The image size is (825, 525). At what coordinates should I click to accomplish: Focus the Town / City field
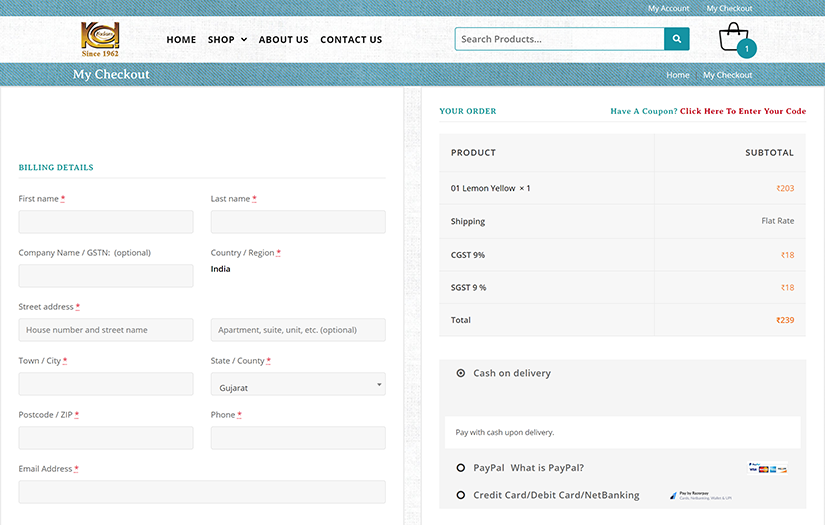pyautogui.click(x=106, y=384)
